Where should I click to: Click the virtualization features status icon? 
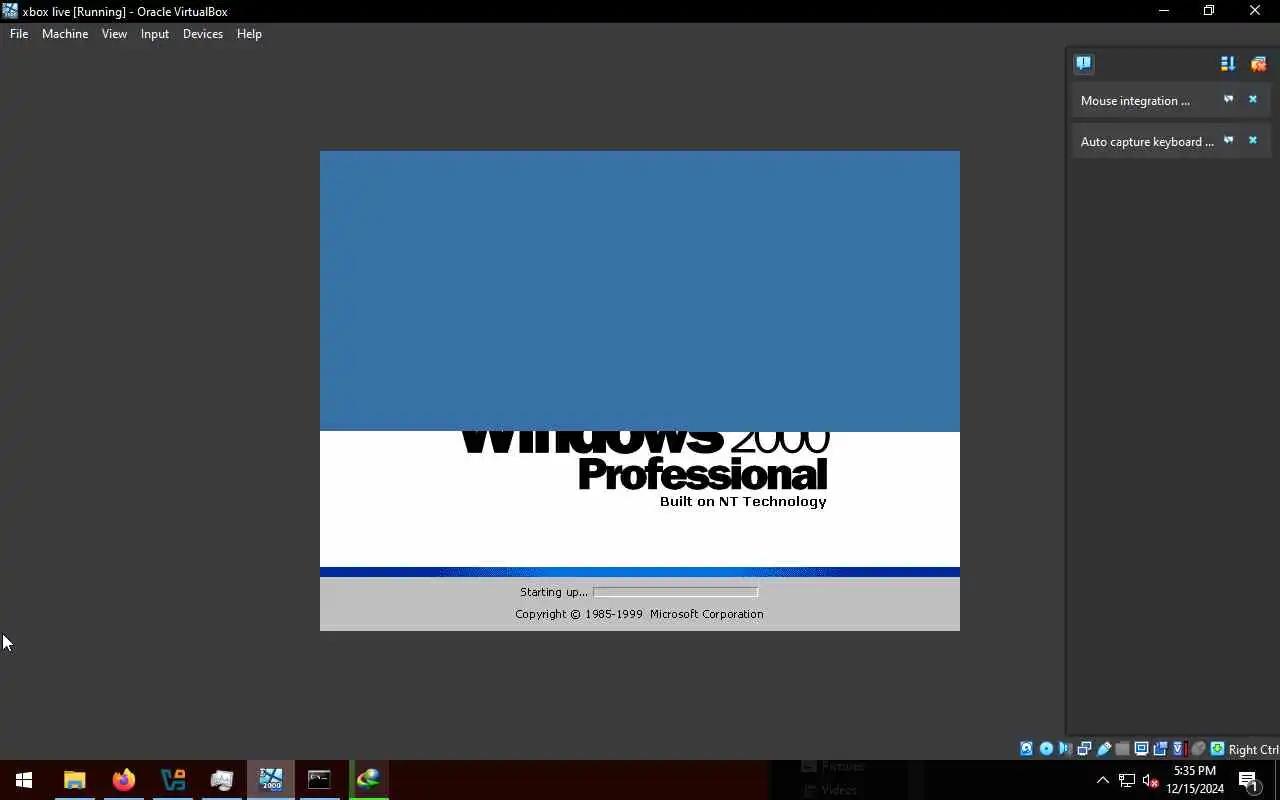pyautogui.click(x=1180, y=749)
